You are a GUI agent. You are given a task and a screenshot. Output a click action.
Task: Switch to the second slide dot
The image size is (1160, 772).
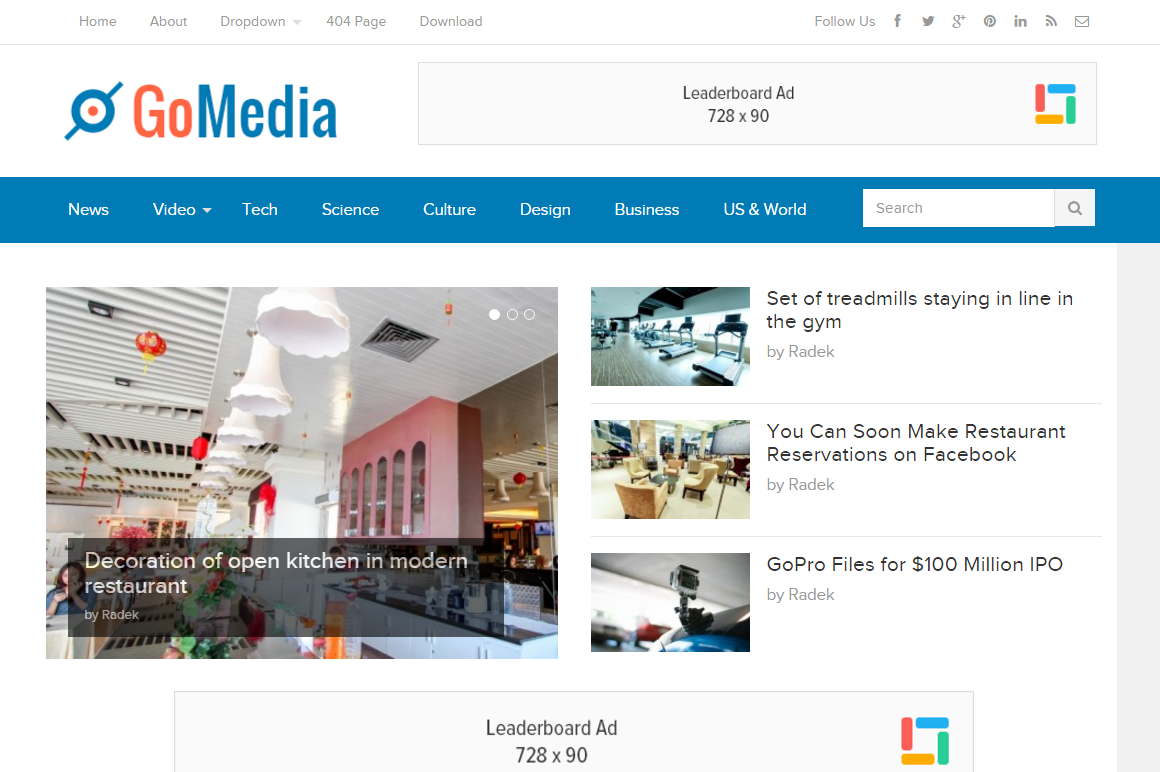(512, 314)
